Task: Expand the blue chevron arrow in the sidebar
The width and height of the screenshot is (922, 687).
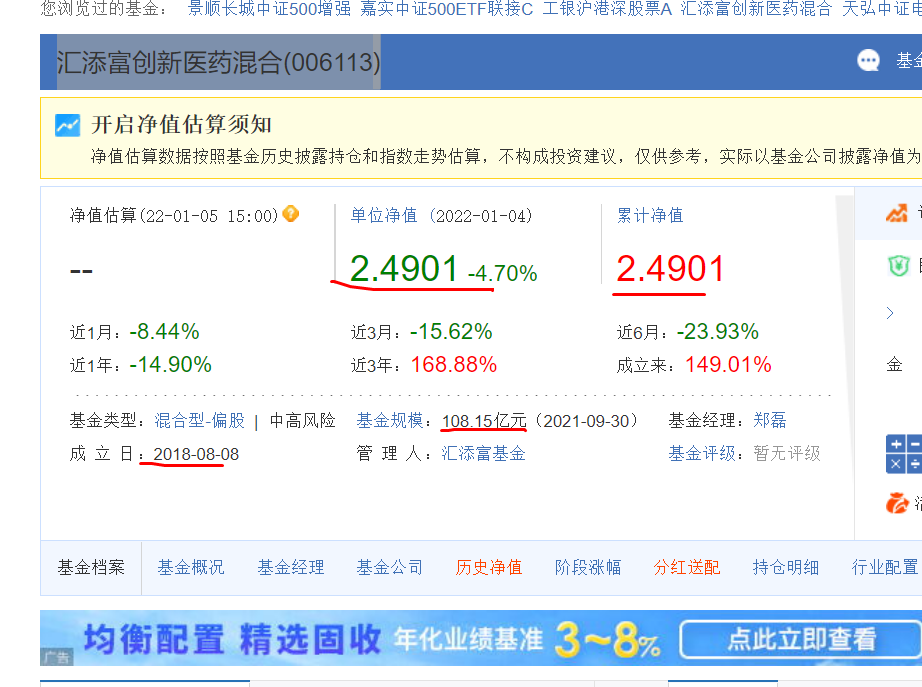Action: pyautogui.click(x=890, y=313)
